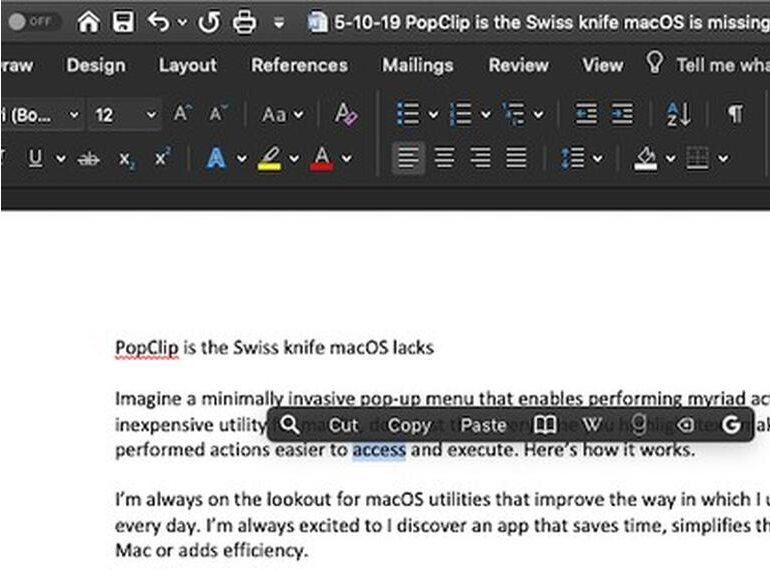The height and width of the screenshot is (570, 770).
Task: Open the font size 12 dropdown
Action: (151, 115)
